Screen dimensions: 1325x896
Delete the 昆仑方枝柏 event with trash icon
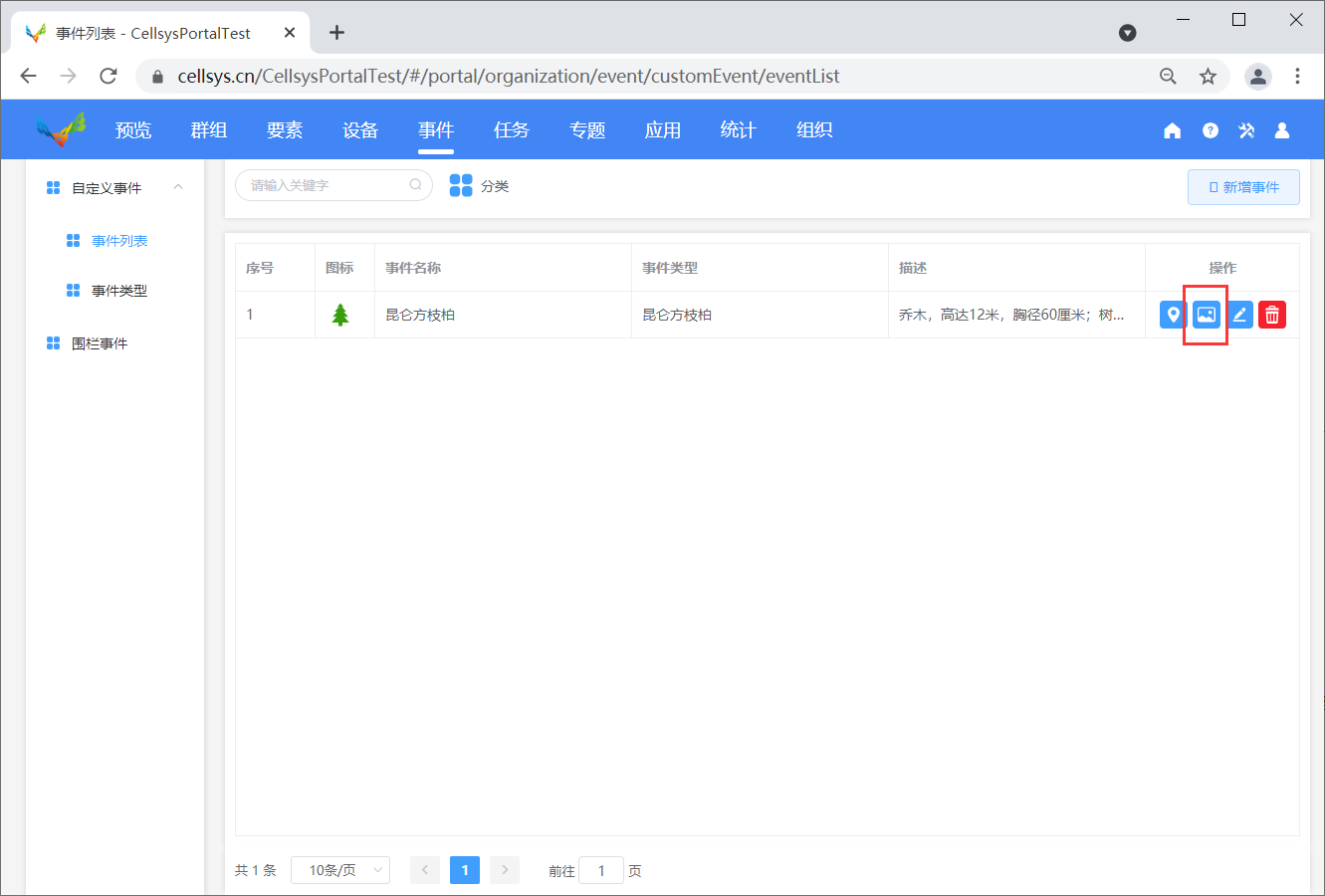coord(1272,315)
